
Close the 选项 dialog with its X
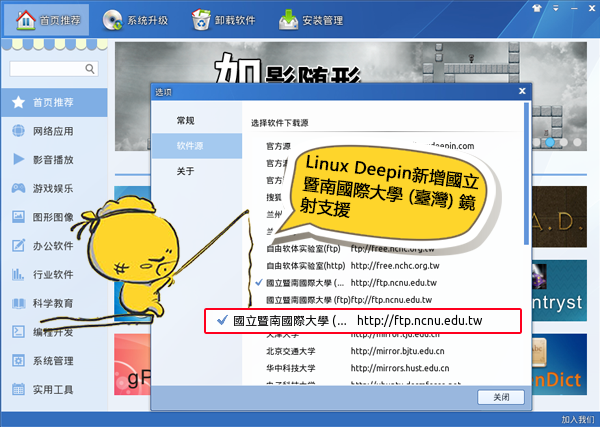pyautogui.click(x=522, y=91)
